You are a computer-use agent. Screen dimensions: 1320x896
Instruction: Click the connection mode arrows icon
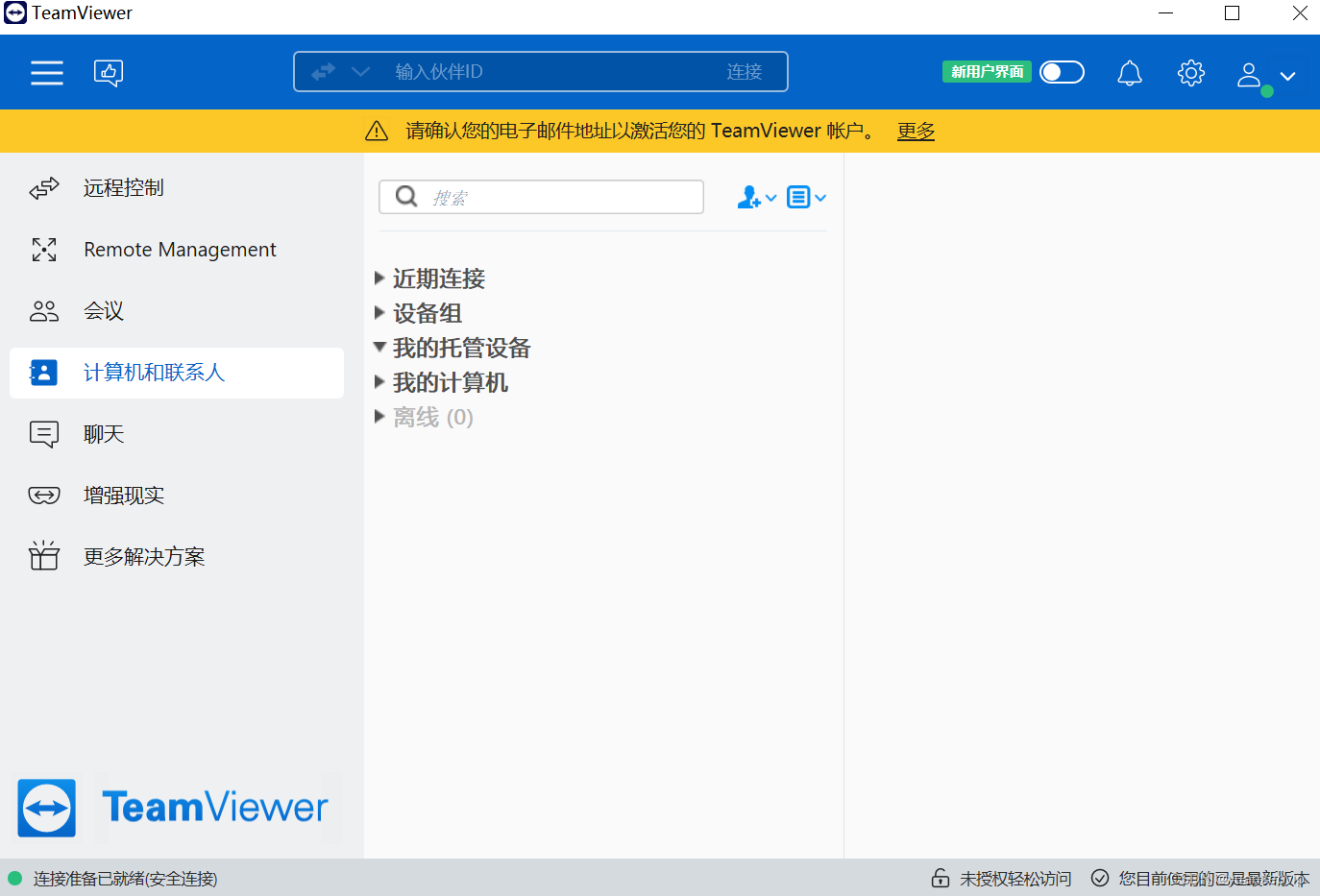point(323,72)
